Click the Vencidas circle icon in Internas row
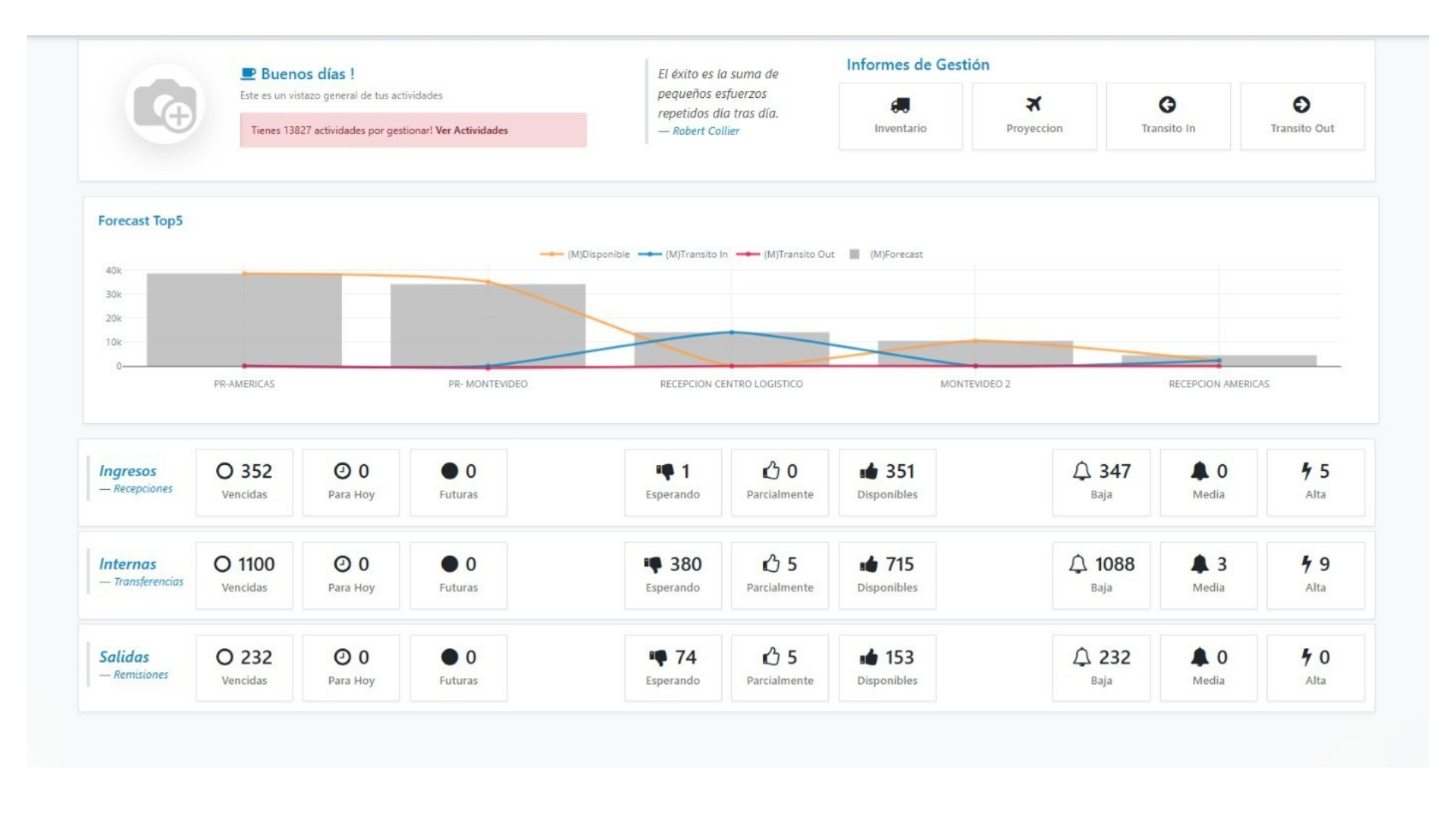This screenshot has height=819, width=1456. (223, 564)
